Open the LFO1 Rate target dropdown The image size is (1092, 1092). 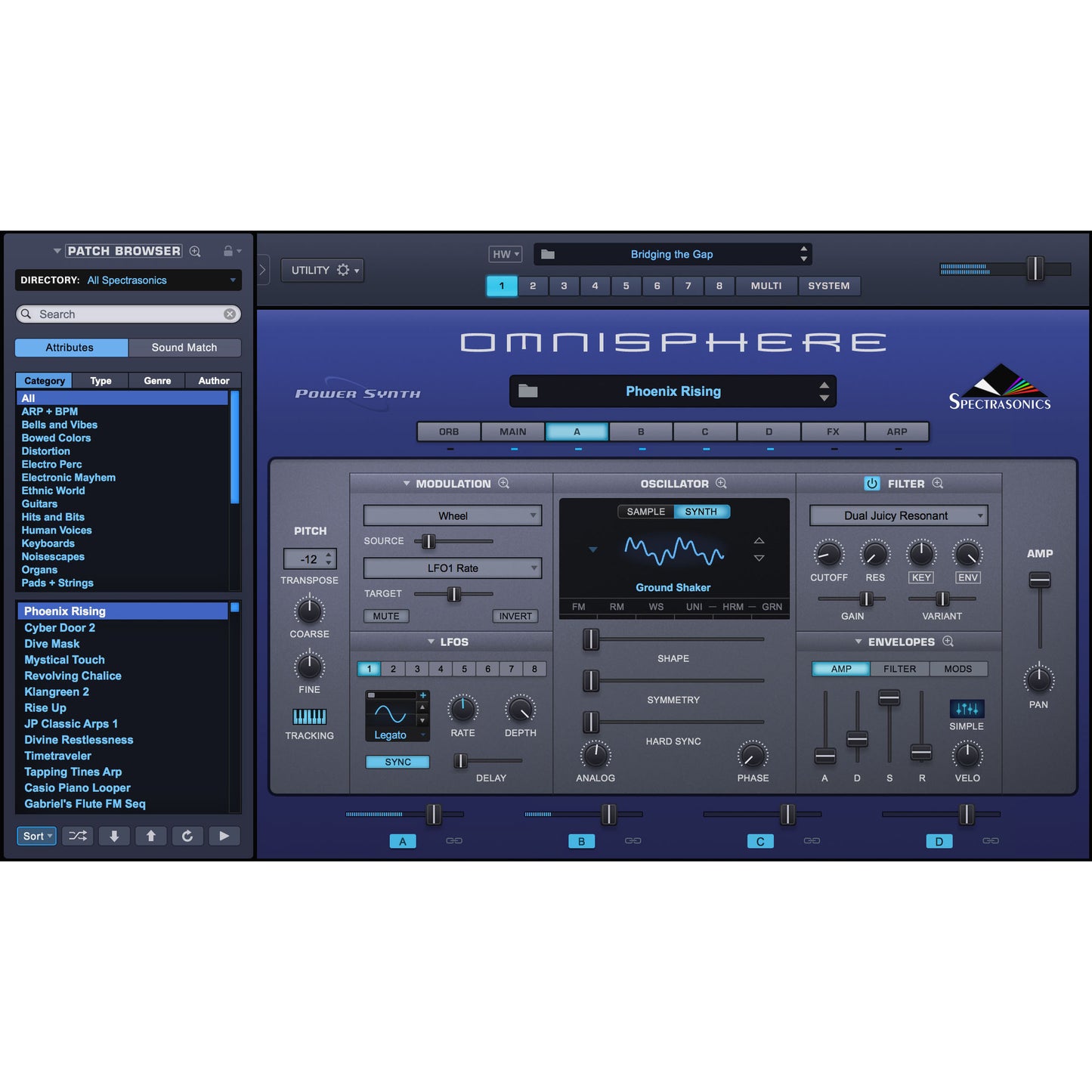click(452, 568)
